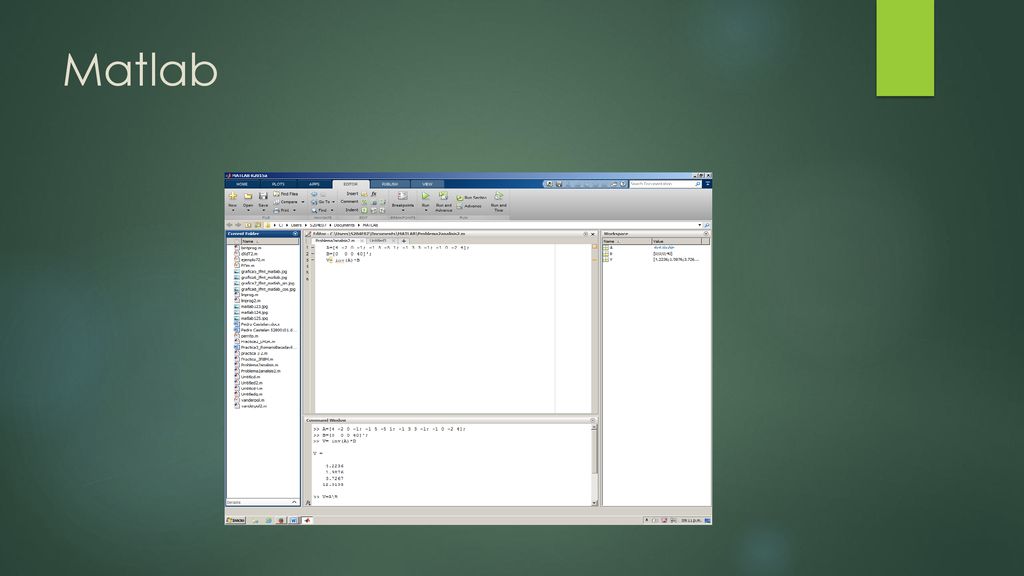
Task: Select vanderpol.m in Current Folder
Action: (x=253, y=400)
